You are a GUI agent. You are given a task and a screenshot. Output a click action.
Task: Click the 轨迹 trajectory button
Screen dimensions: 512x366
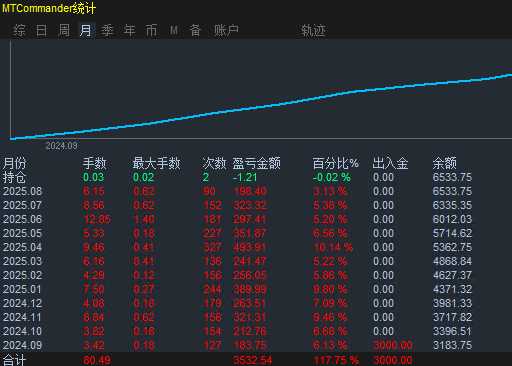(313, 30)
